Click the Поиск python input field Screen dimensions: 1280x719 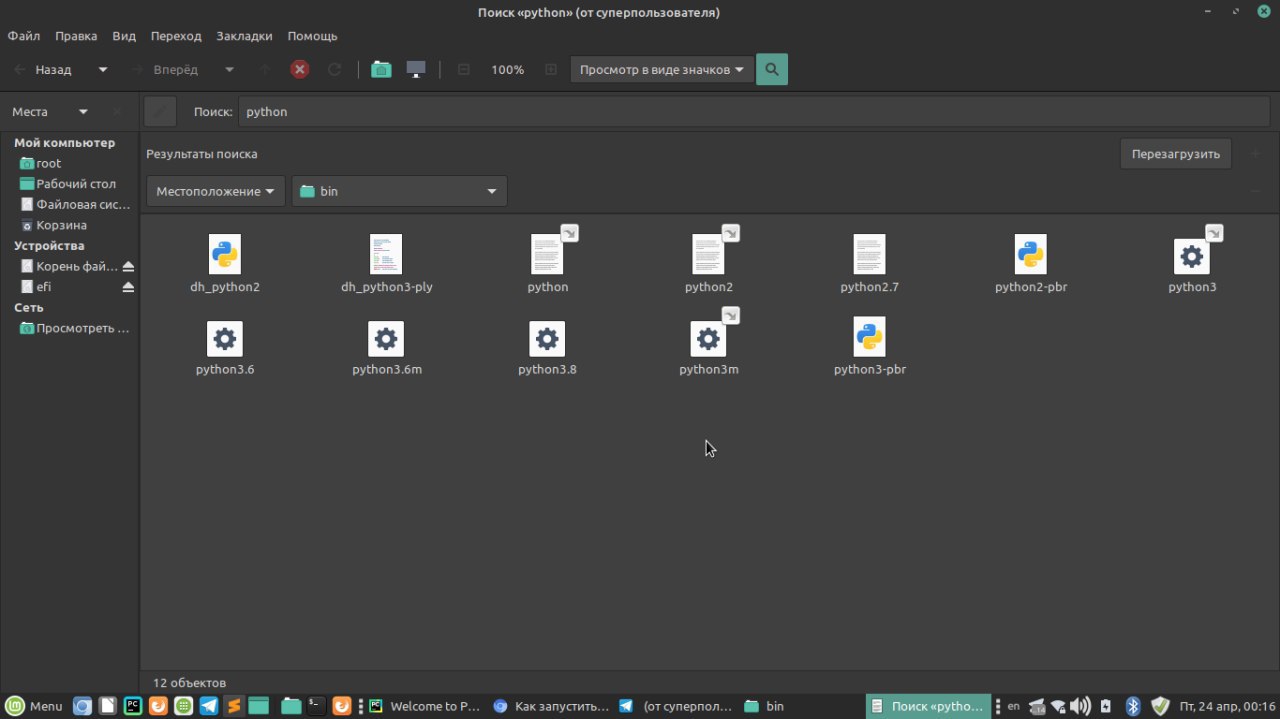pos(755,112)
